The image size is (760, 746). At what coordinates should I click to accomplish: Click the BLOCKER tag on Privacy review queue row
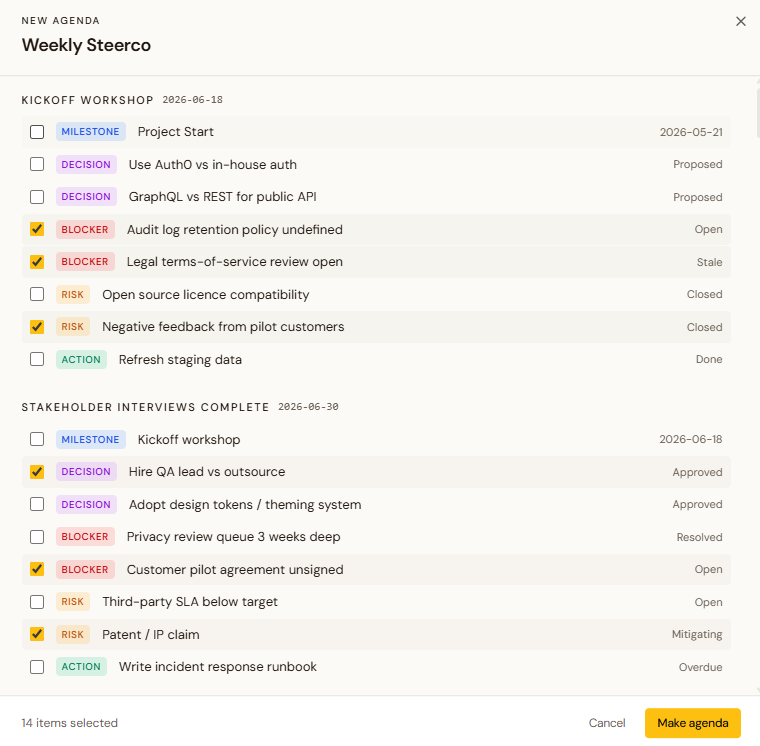[85, 537]
